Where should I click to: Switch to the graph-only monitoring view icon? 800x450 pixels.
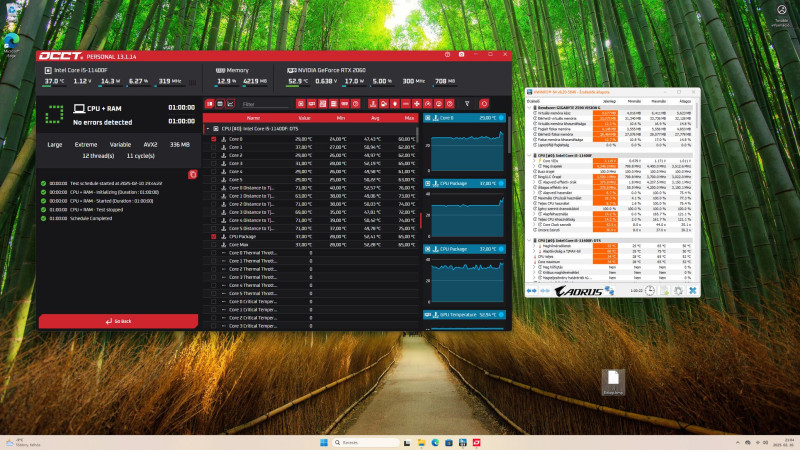coord(231,104)
